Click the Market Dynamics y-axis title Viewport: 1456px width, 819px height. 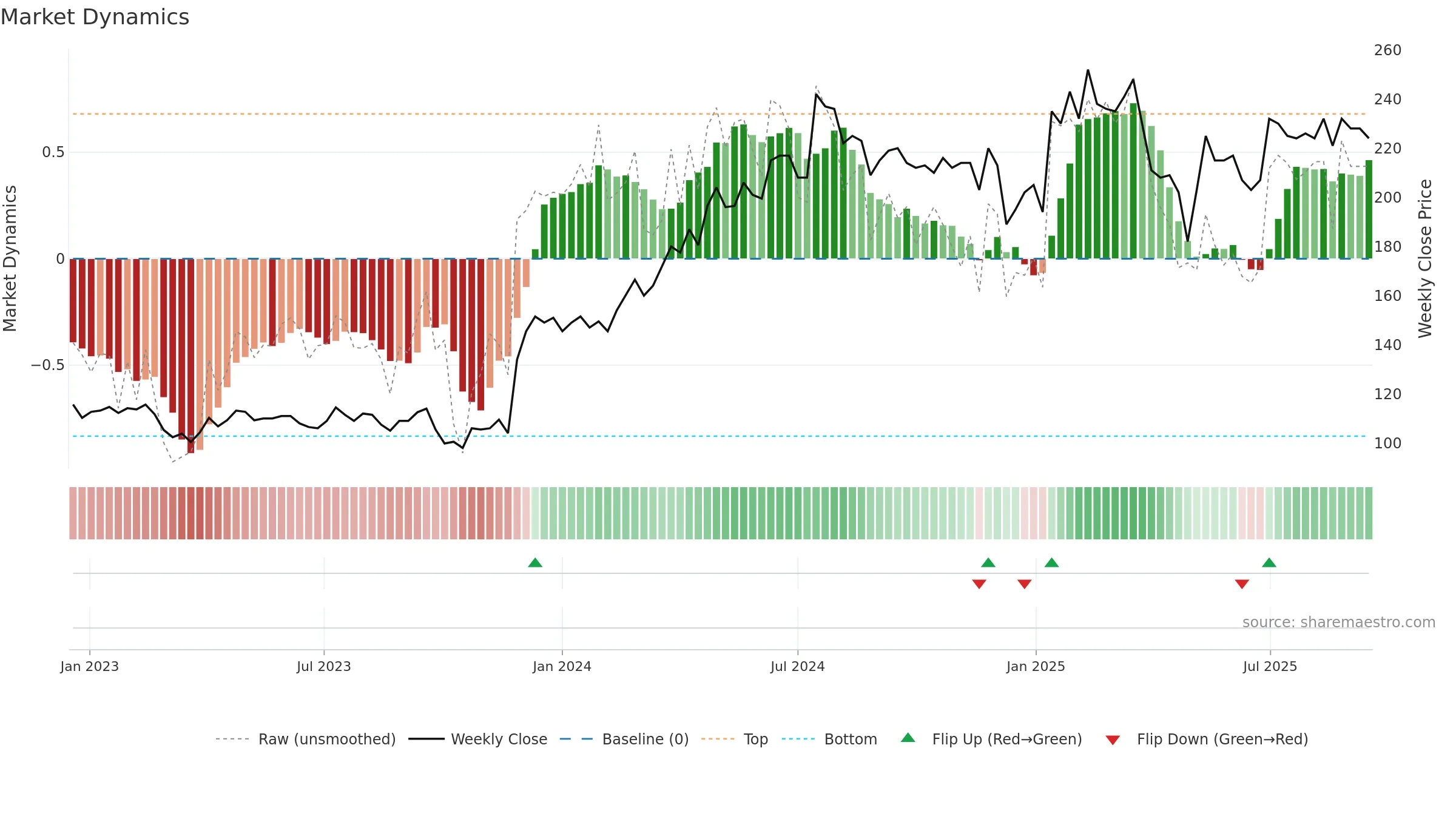point(10,258)
